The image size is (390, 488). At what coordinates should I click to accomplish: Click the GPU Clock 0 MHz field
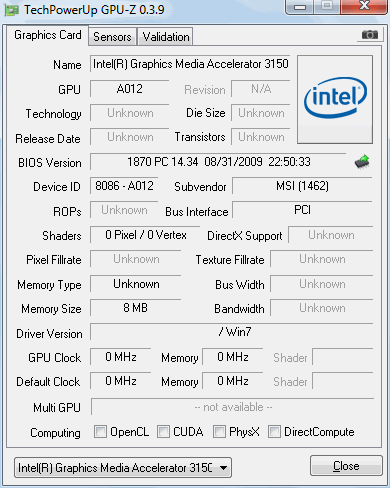[x=121, y=357]
